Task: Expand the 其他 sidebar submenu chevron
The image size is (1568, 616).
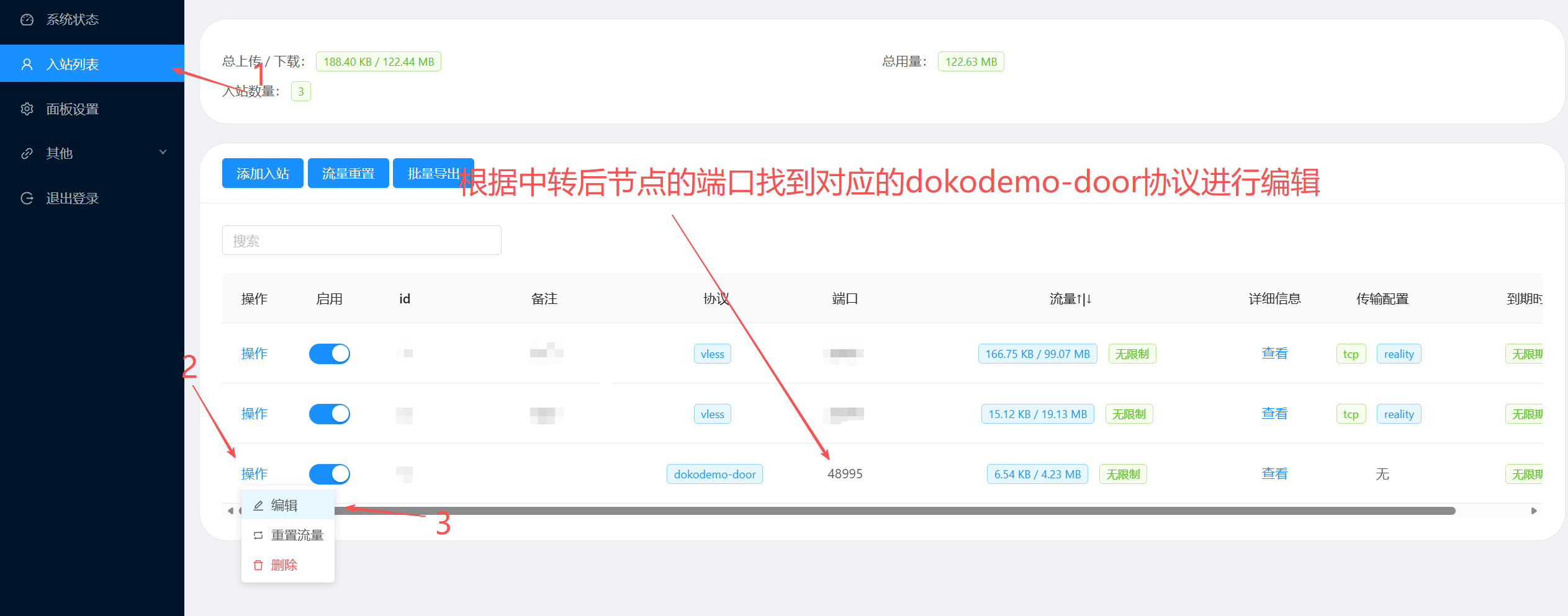Action: [163, 153]
